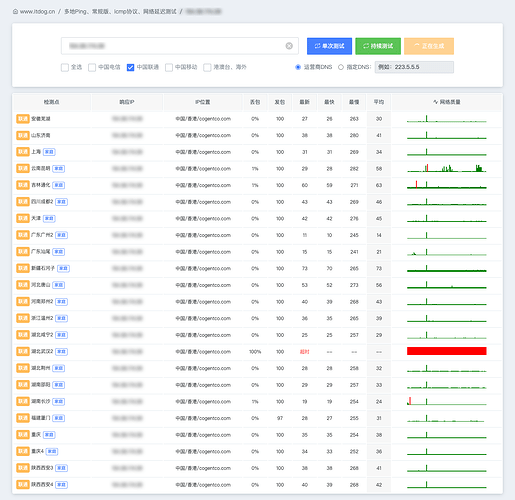Open the network quality chart for 云南昆明
The image size is (515, 500).
447,168
